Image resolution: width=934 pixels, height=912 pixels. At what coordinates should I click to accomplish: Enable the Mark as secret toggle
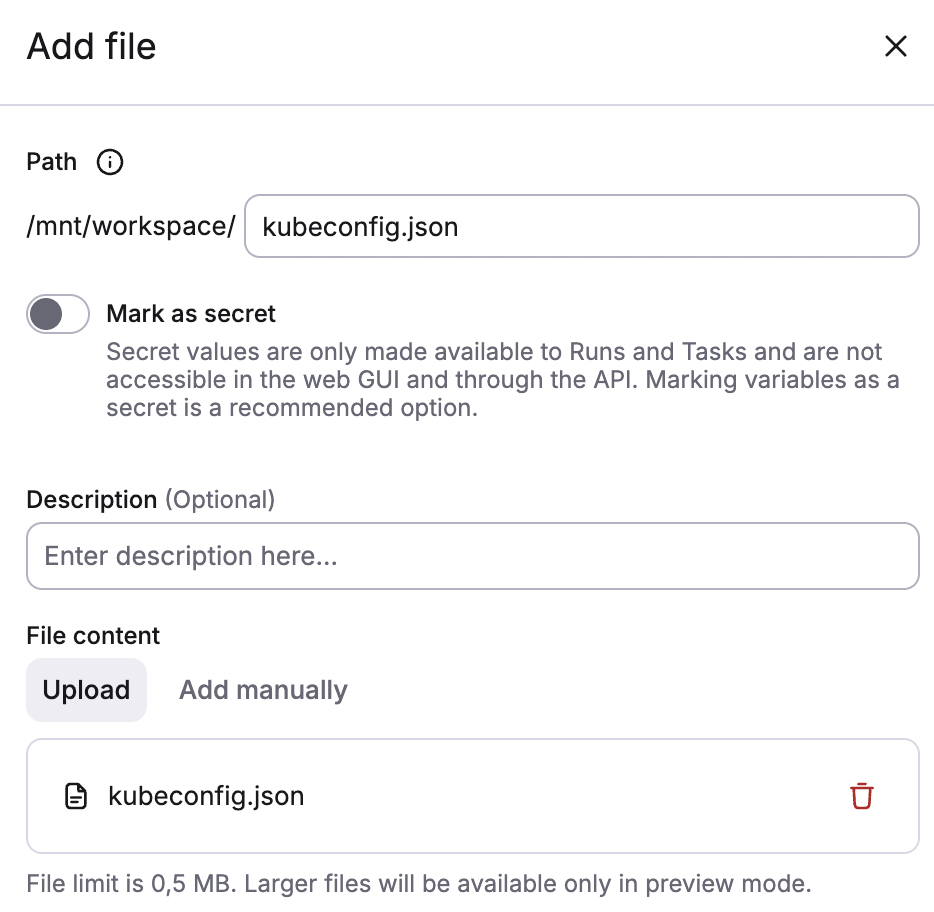click(57, 313)
